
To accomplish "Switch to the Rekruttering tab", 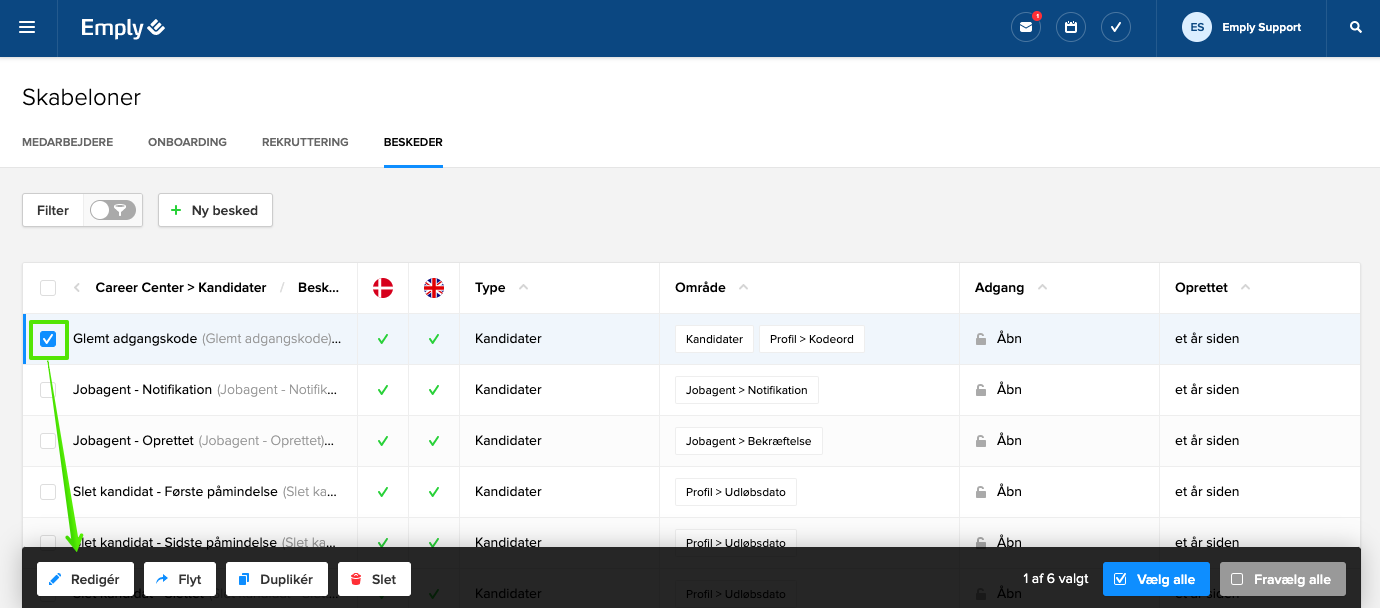I will [305, 142].
